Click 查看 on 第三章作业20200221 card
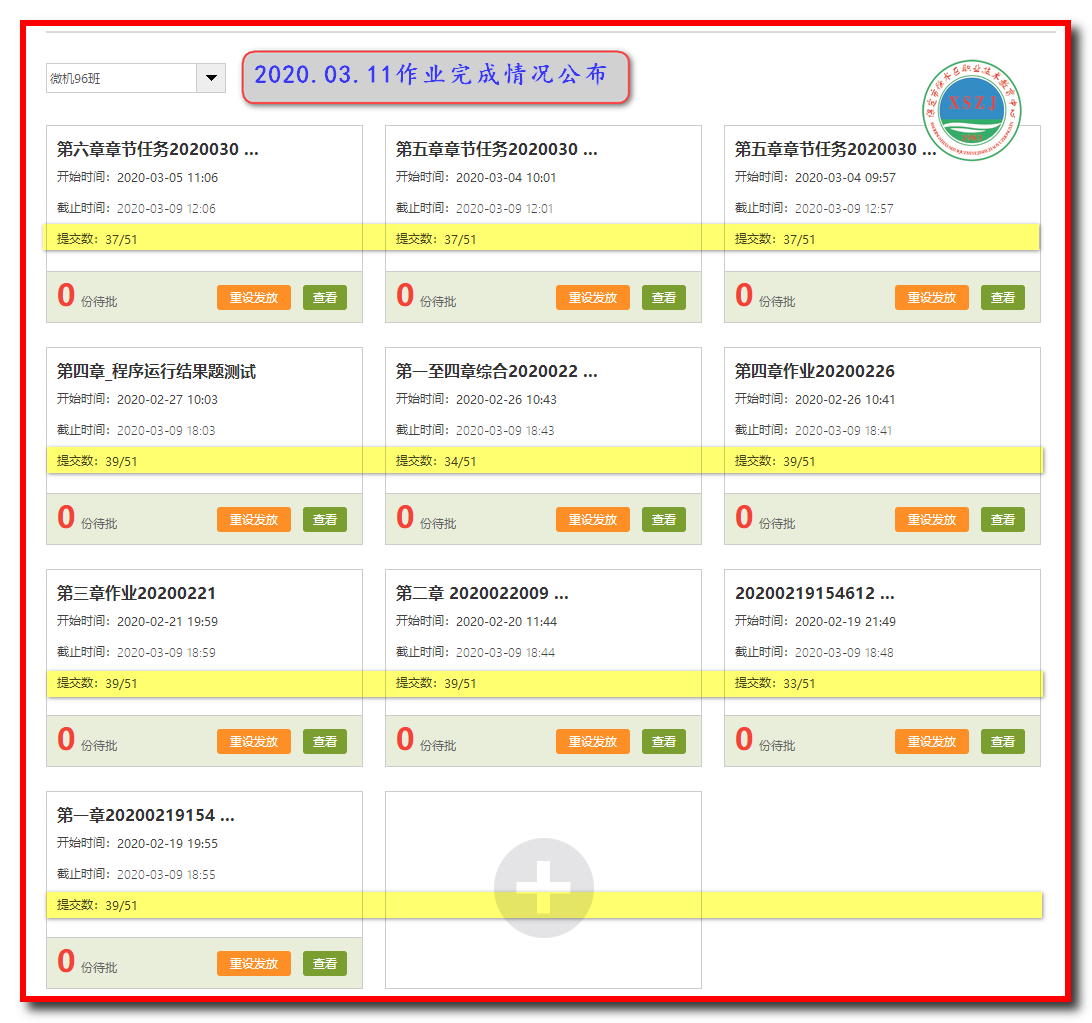This screenshot has height=1023, width=1092. pos(325,742)
